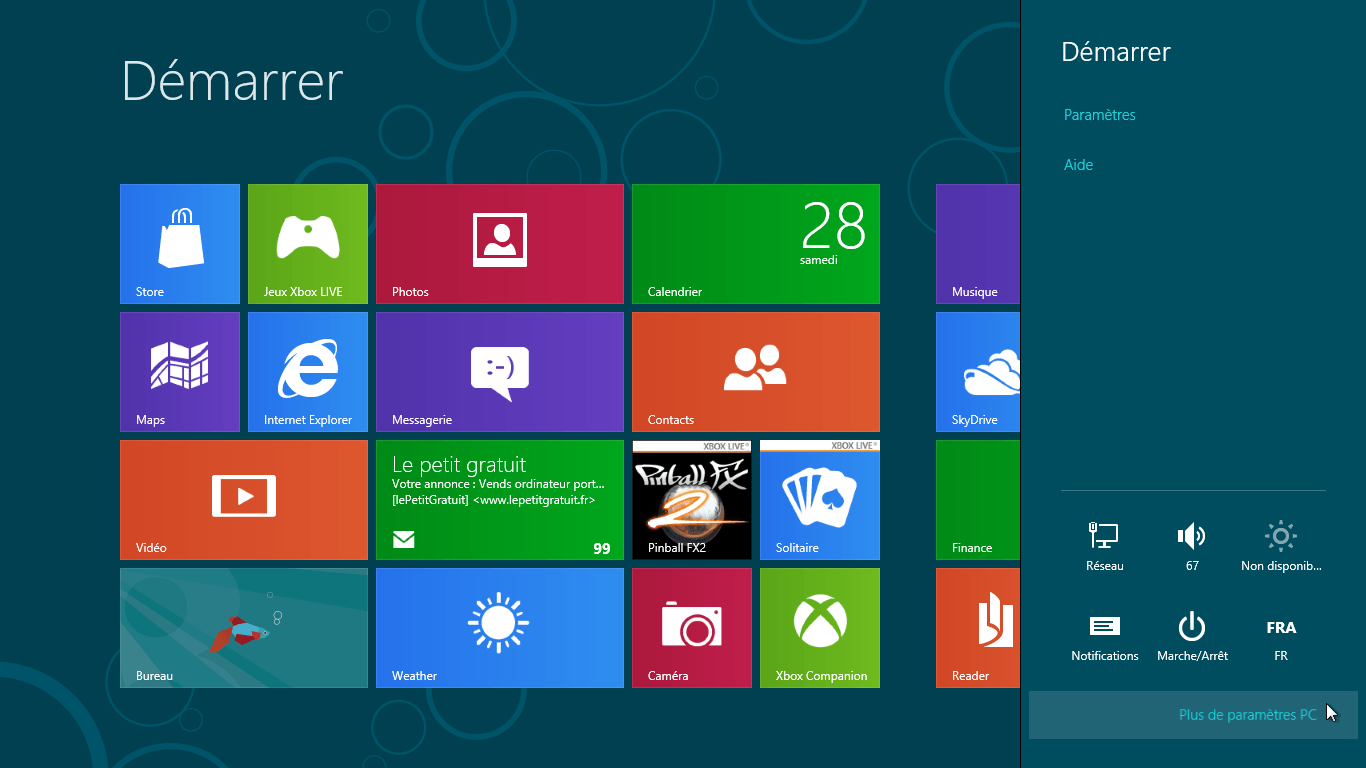1366x768 pixels.
Task: Open the Caméra tile
Action: (692, 628)
